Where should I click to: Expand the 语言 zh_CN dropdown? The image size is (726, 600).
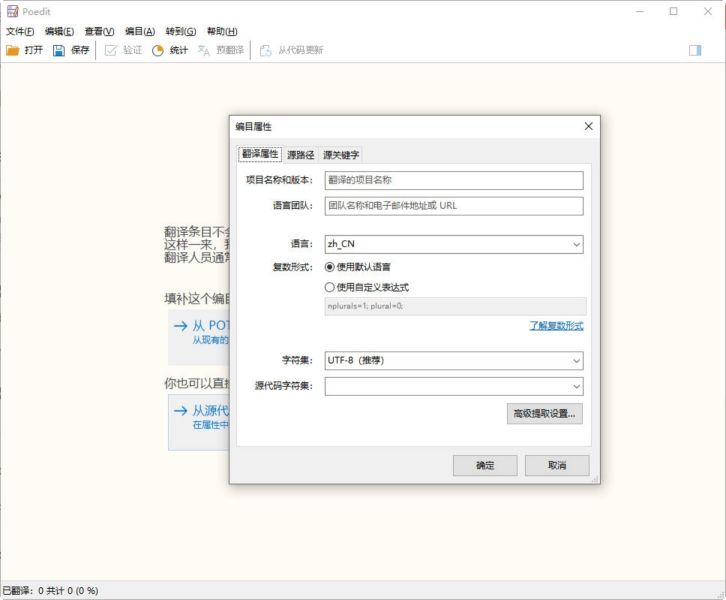576,244
